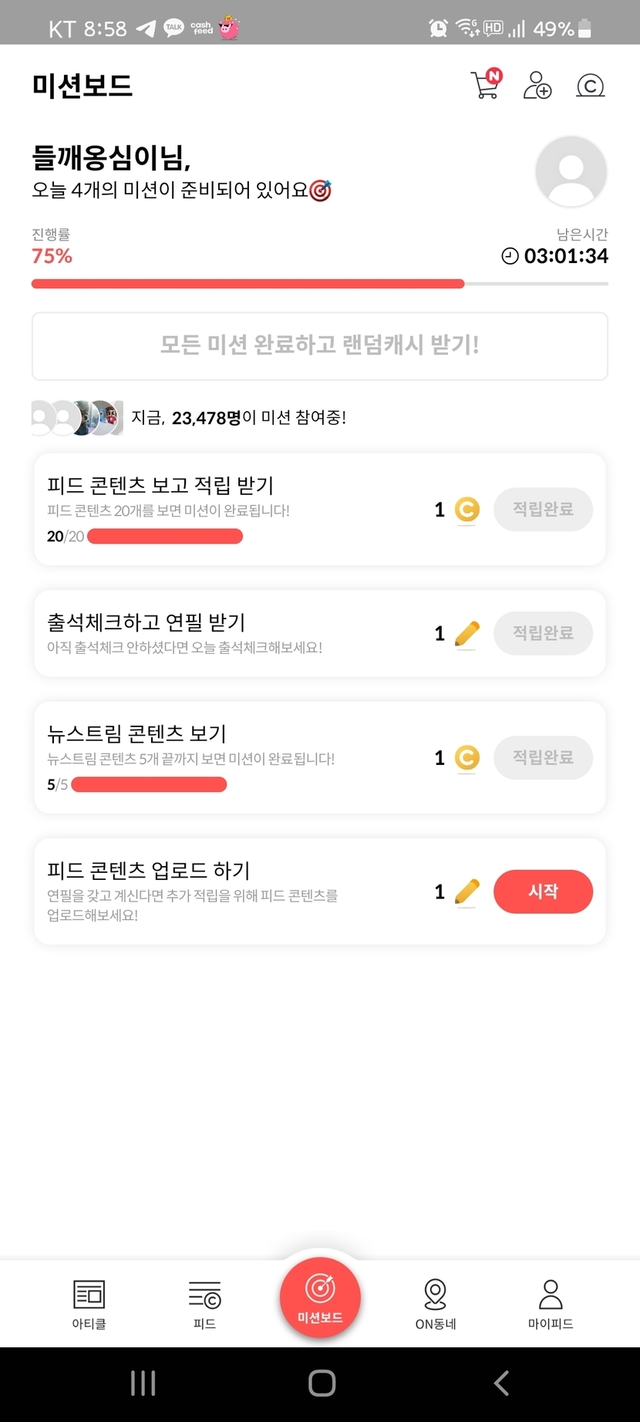
Task: Open the 아티클 tab
Action: tap(89, 1303)
